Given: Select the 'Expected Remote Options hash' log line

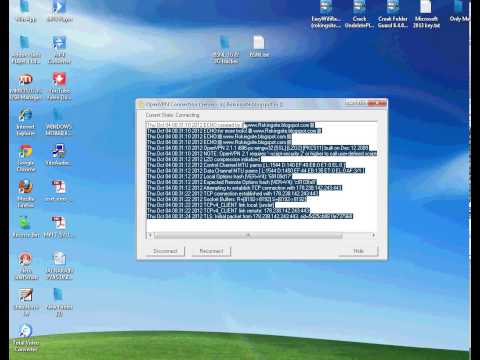Looking at the screenshot, I should pos(232,182).
